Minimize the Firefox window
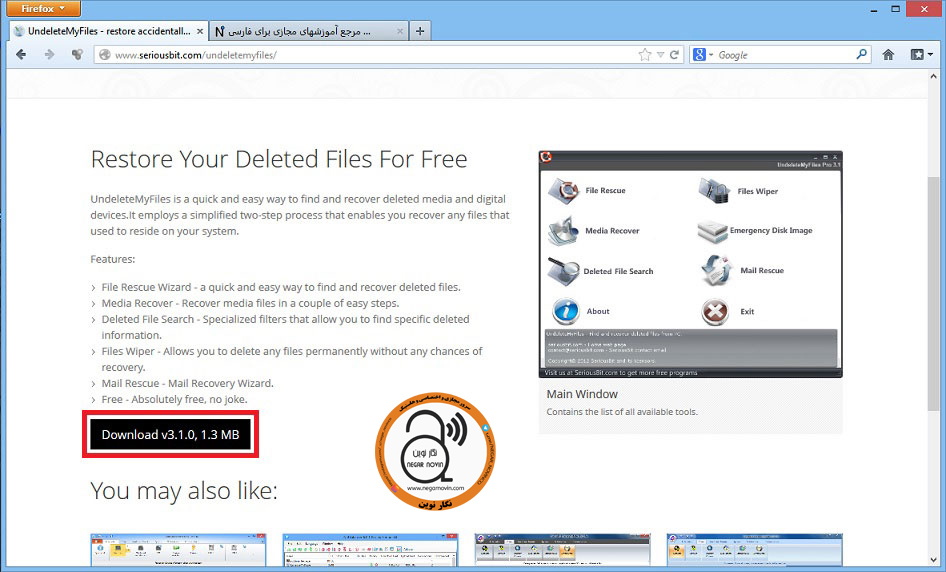Image resolution: width=946 pixels, height=572 pixels. coord(874,8)
